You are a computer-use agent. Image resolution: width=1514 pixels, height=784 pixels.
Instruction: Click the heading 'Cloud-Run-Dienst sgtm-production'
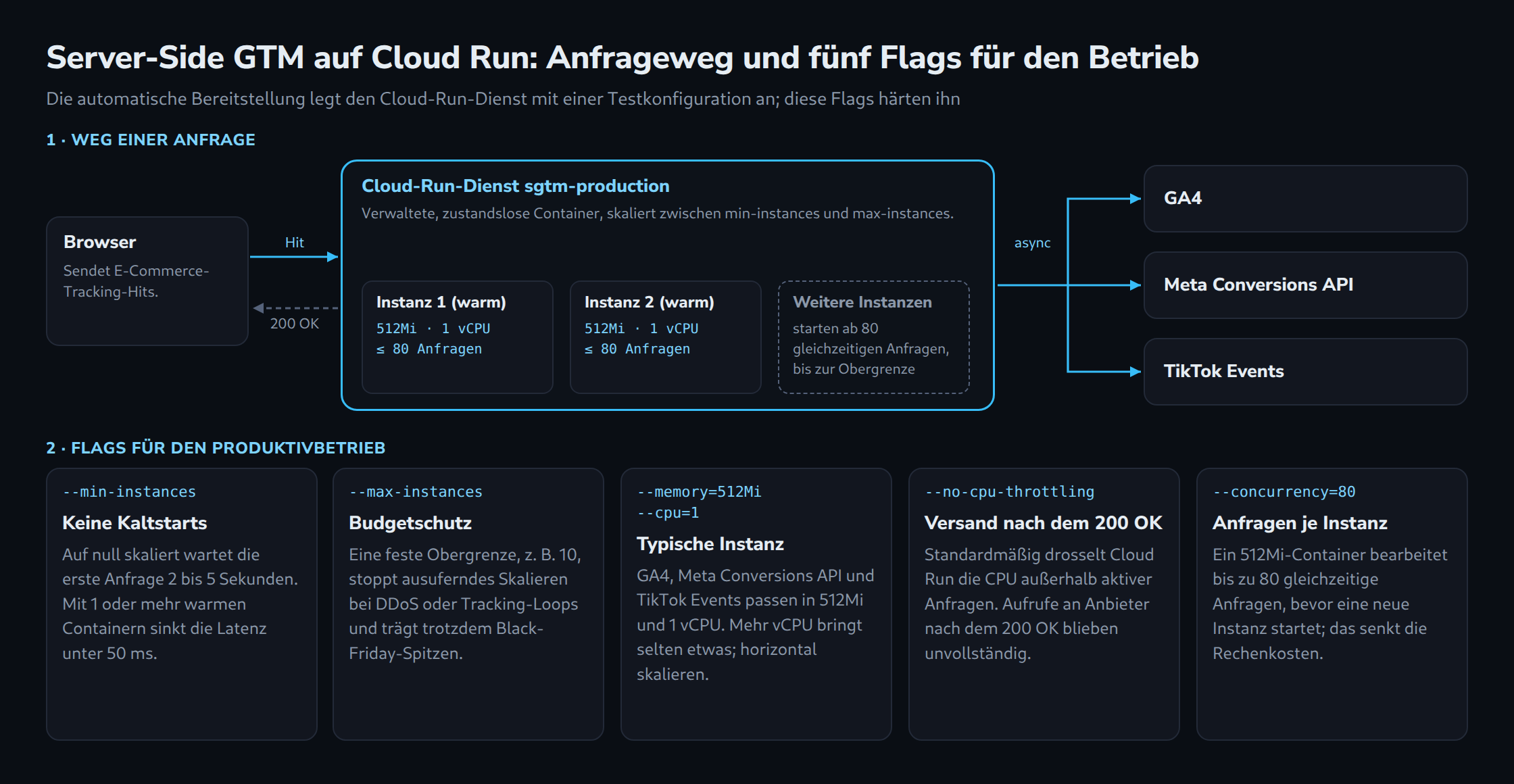515,186
